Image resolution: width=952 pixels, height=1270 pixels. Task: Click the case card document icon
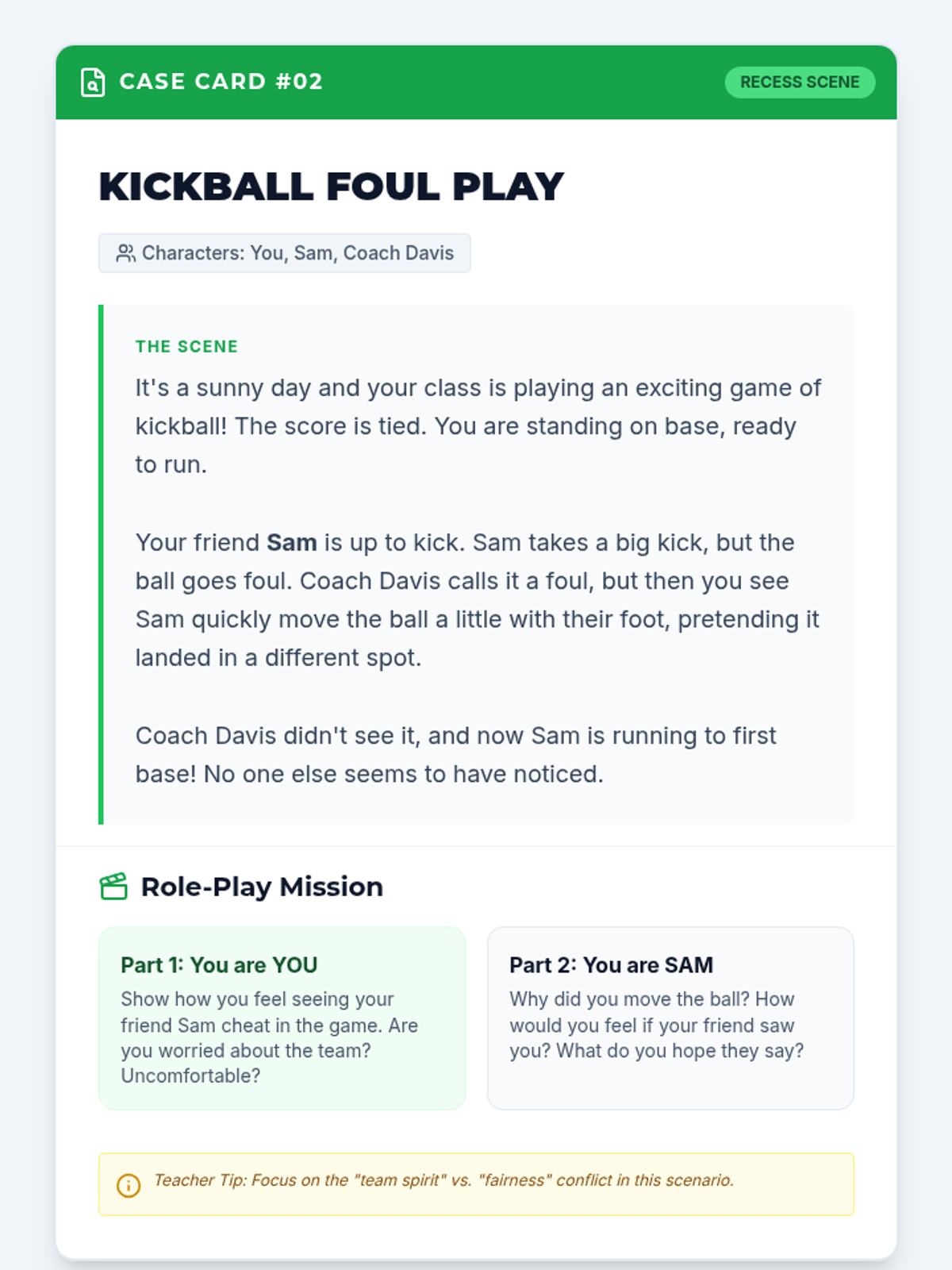pos(93,83)
